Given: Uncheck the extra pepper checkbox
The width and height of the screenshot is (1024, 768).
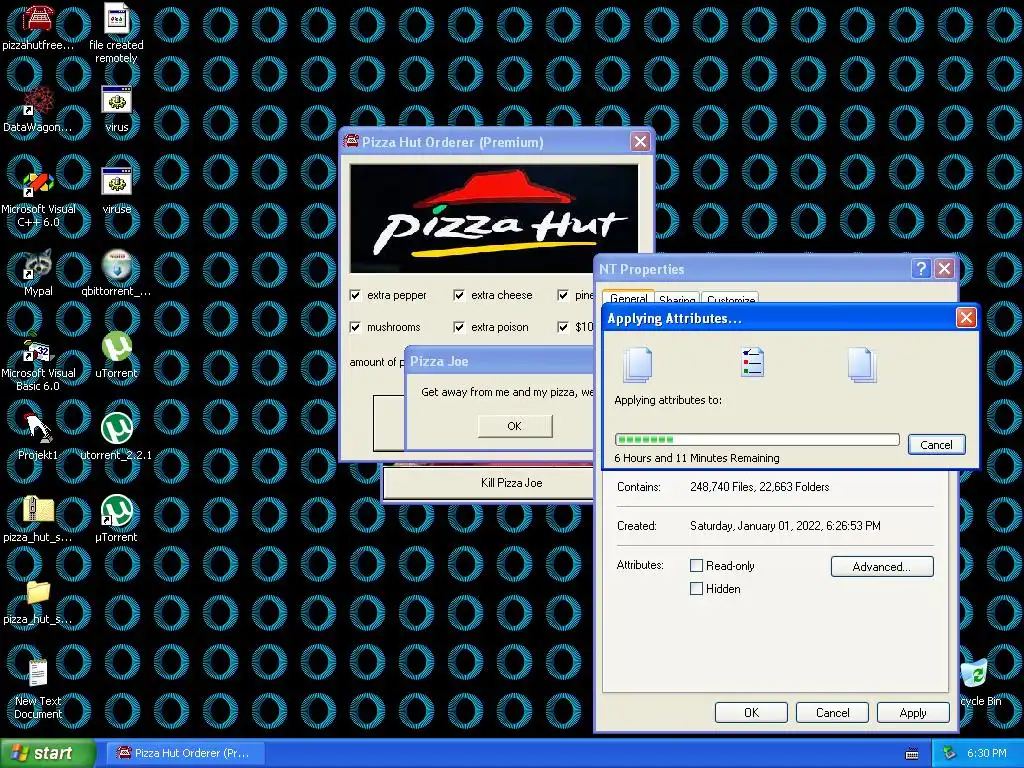Looking at the screenshot, I should pyautogui.click(x=355, y=295).
